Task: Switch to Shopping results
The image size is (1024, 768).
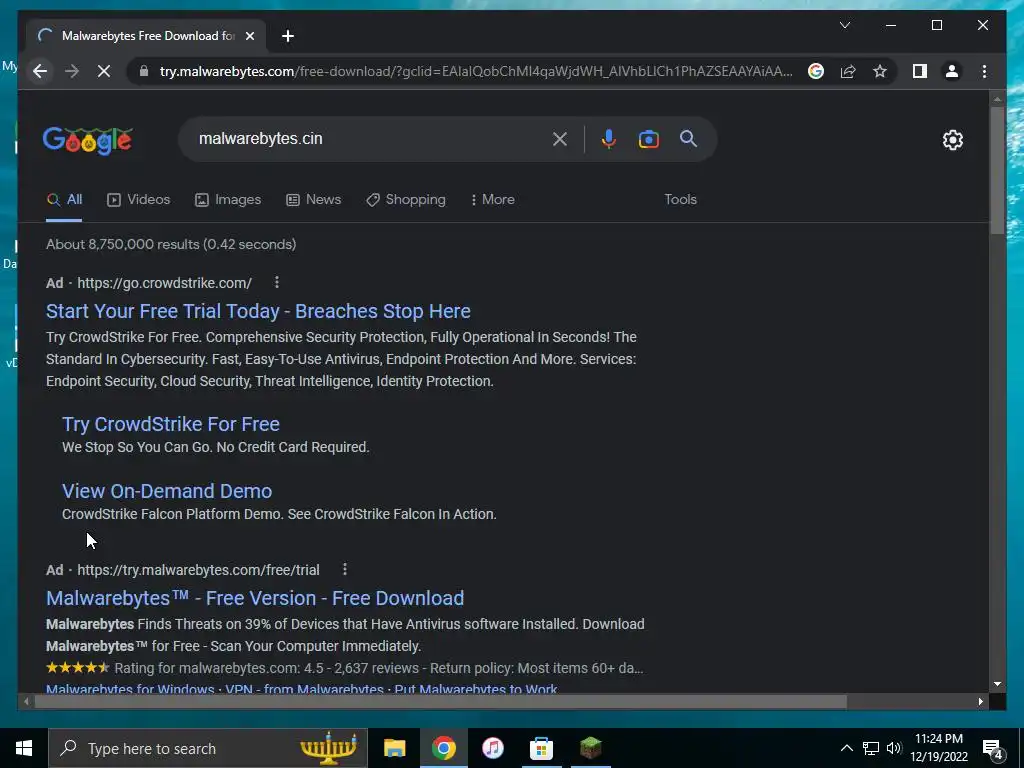Action: [406, 199]
